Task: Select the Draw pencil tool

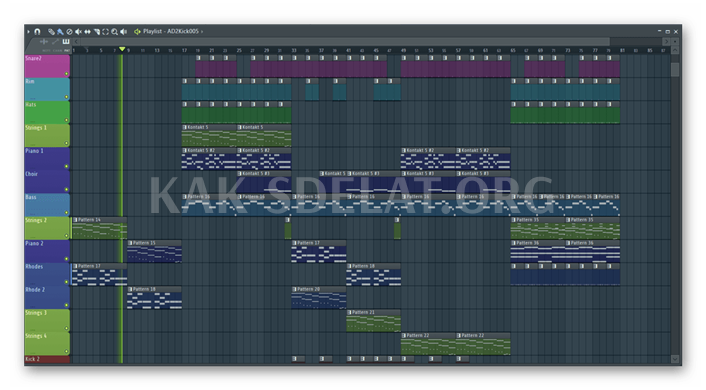Action: (x=51, y=32)
